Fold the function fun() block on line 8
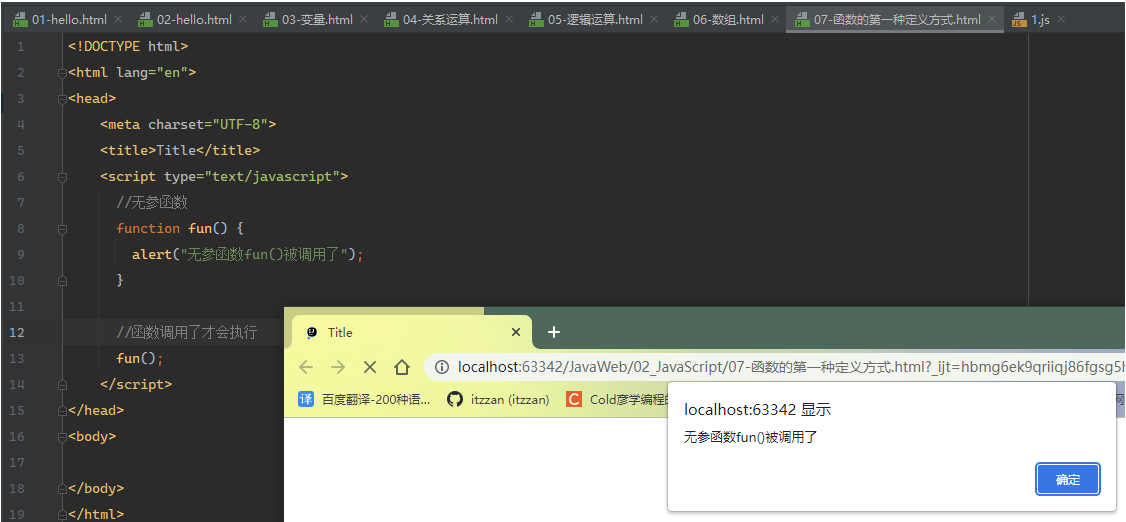This screenshot has height=522, width=1126. pos(62,228)
